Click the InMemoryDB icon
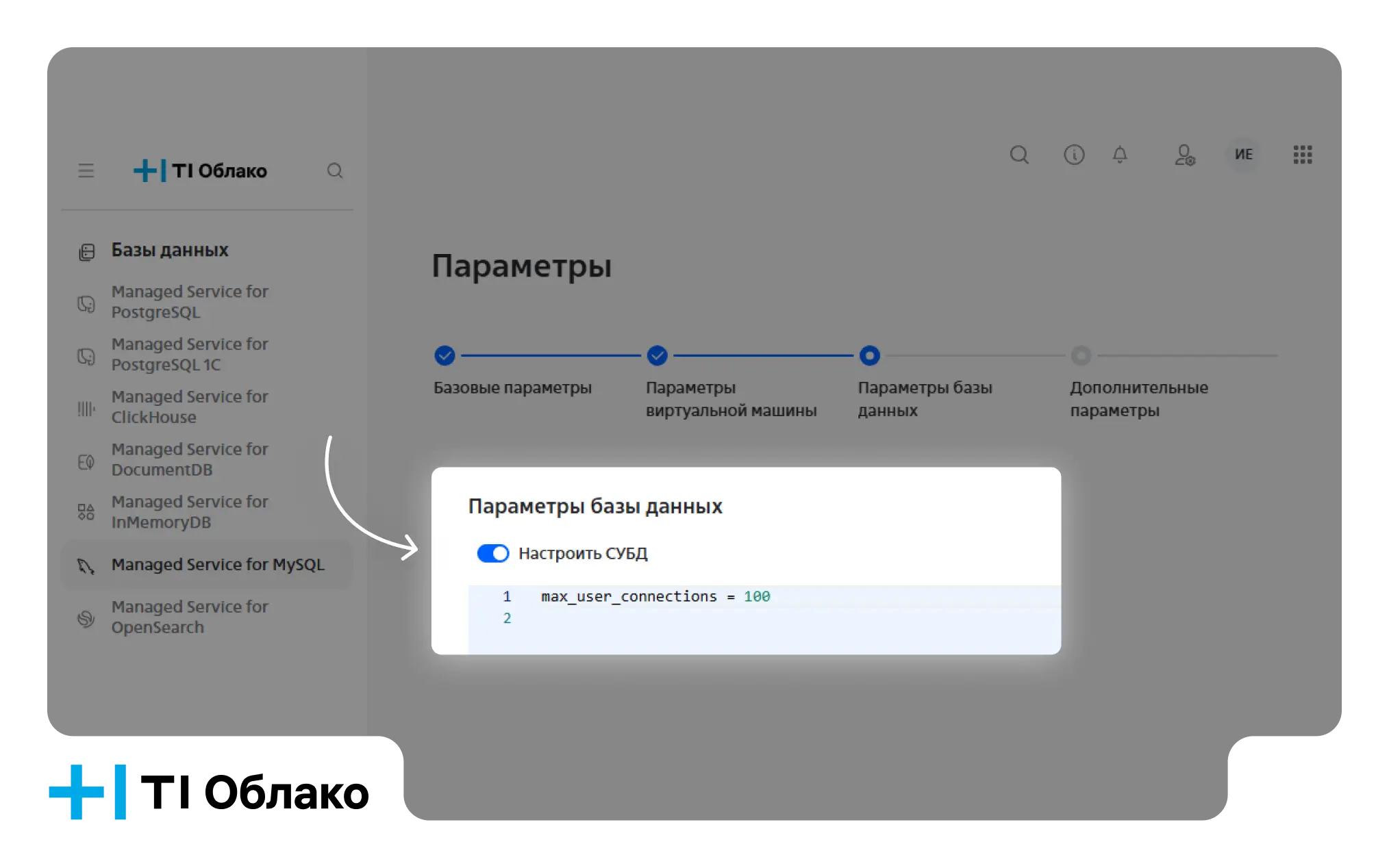 tap(86, 512)
